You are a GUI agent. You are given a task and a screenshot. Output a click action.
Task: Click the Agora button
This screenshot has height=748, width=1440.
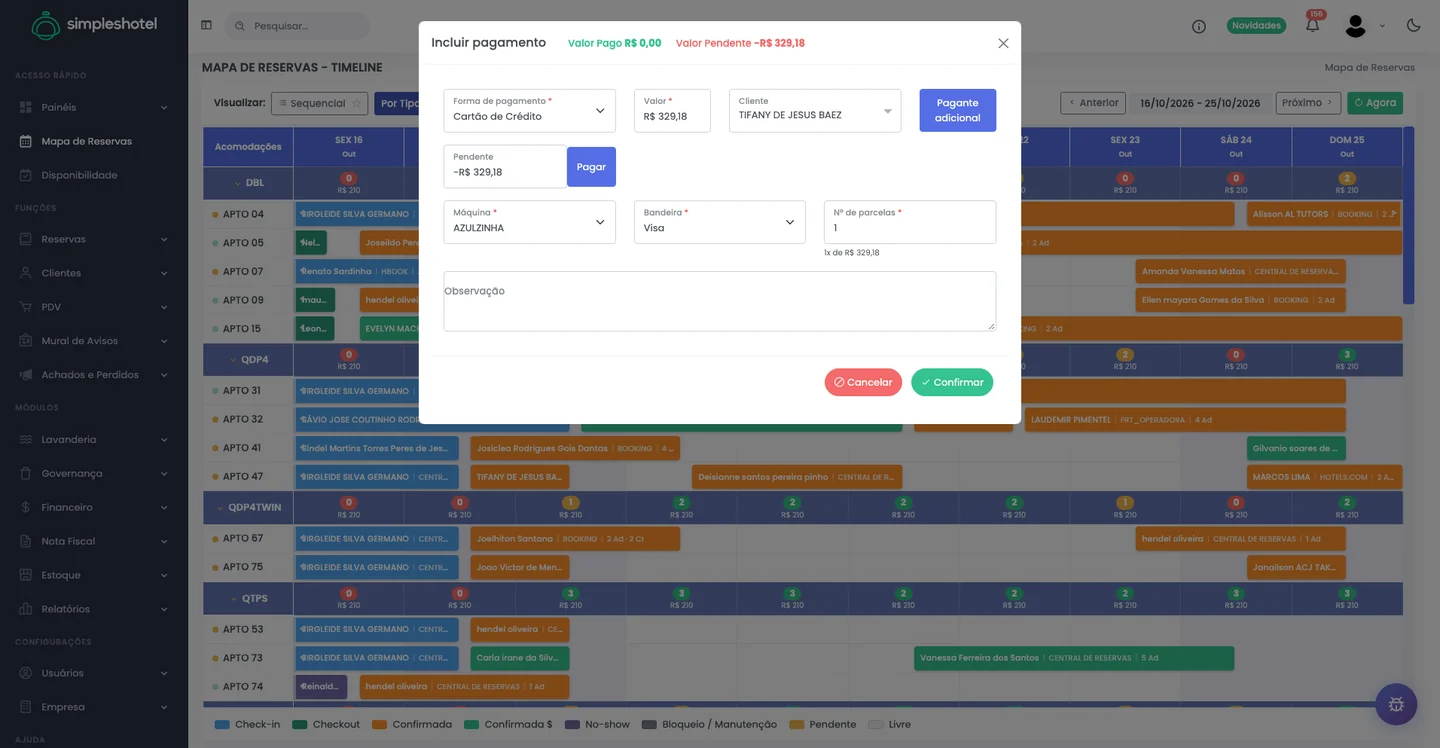(1375, 103)
